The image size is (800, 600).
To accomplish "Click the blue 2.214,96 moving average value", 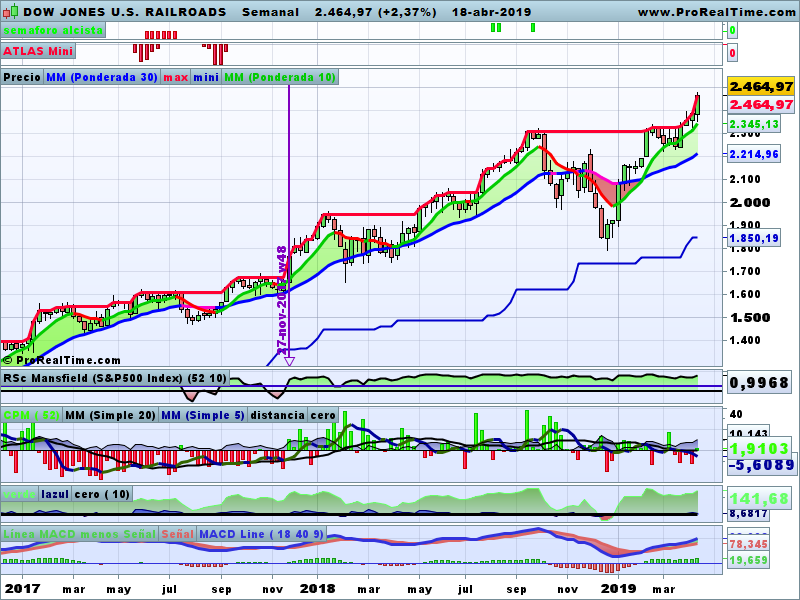I will 754,154.
